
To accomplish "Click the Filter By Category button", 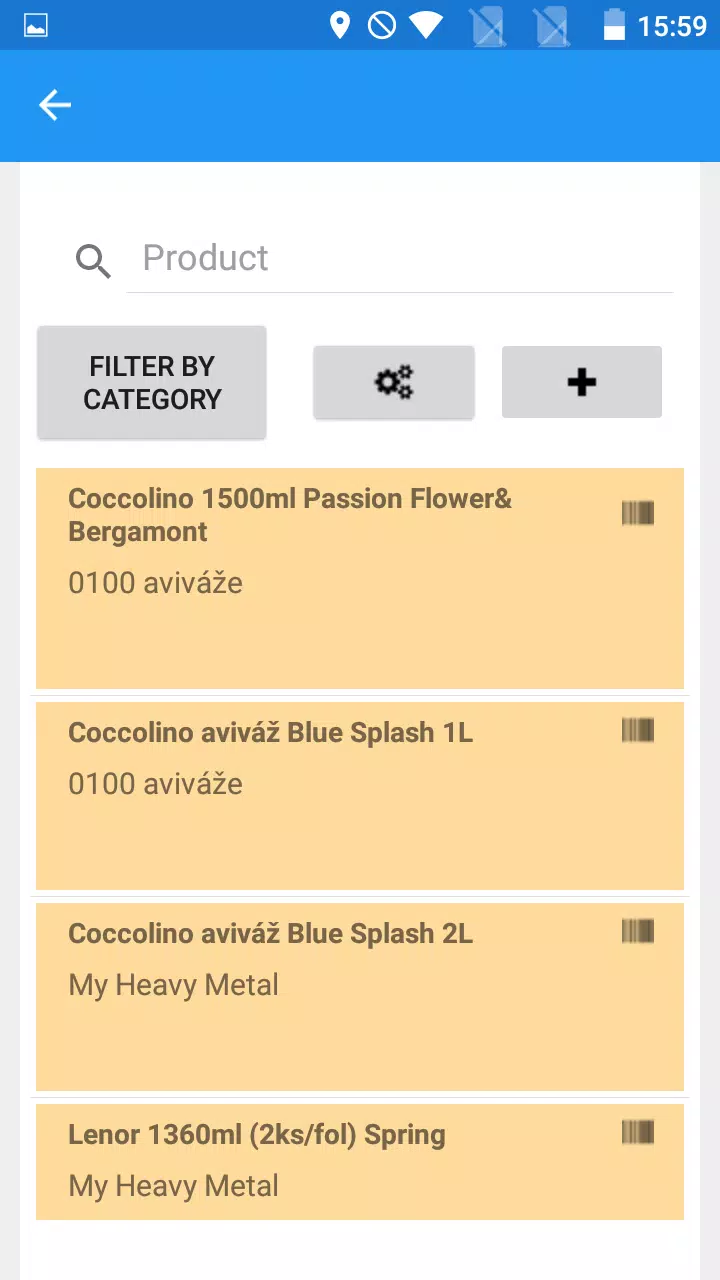I will [x=152, y=382].
